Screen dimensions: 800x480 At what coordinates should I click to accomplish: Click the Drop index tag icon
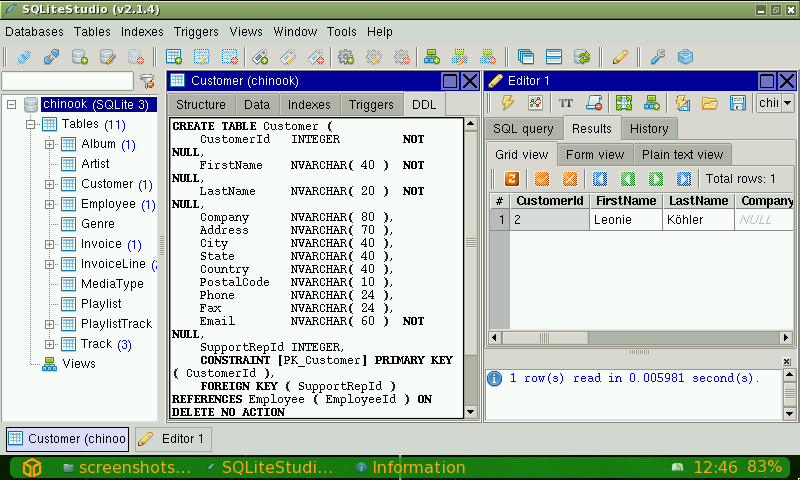point(316,57)
